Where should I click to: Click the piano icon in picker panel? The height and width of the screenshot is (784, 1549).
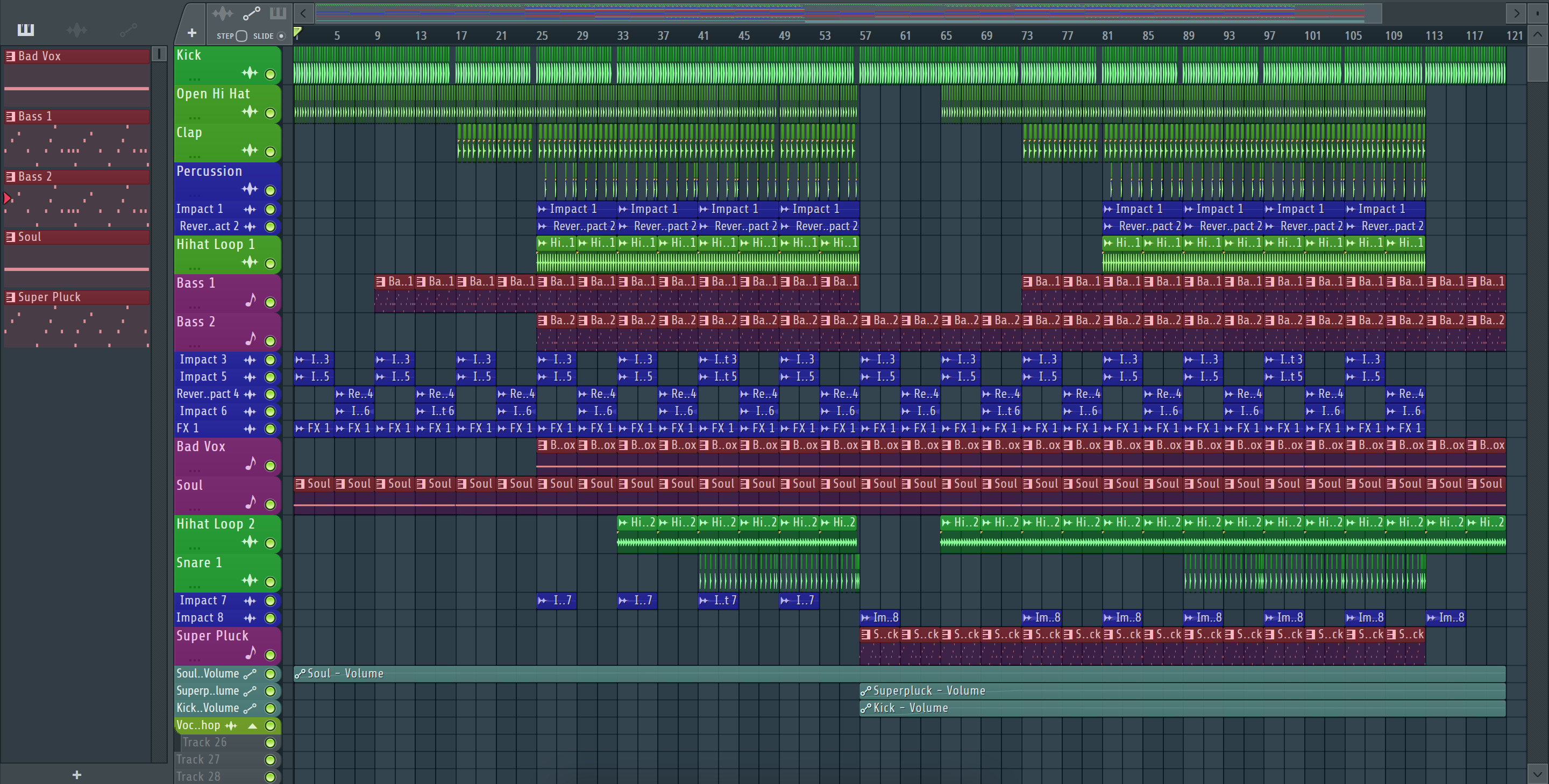26,30
